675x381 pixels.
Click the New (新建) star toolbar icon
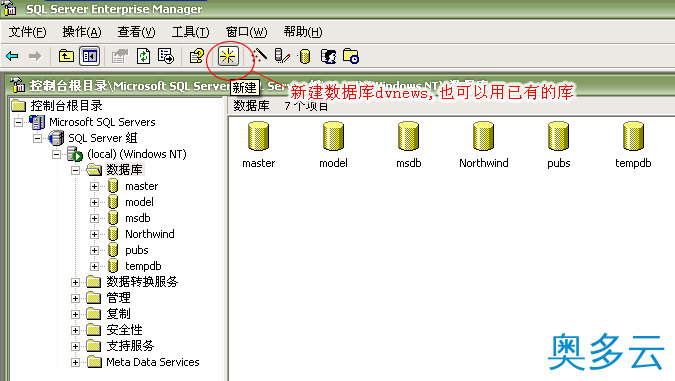[x=228, y=56]
